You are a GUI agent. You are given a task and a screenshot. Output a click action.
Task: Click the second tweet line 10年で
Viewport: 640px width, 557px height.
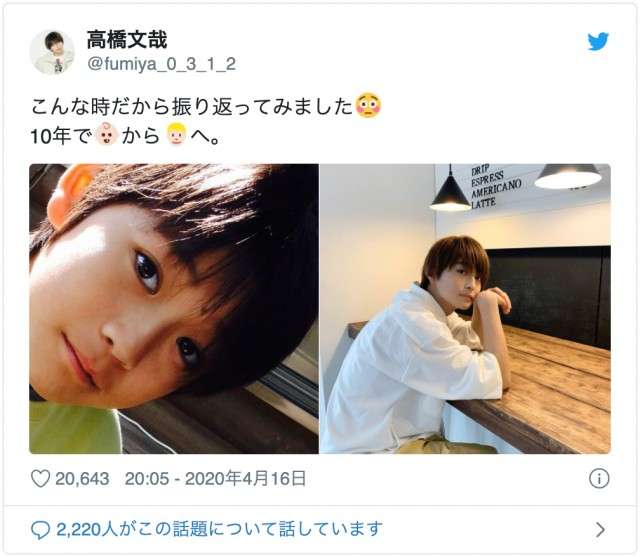click(61, 135)
